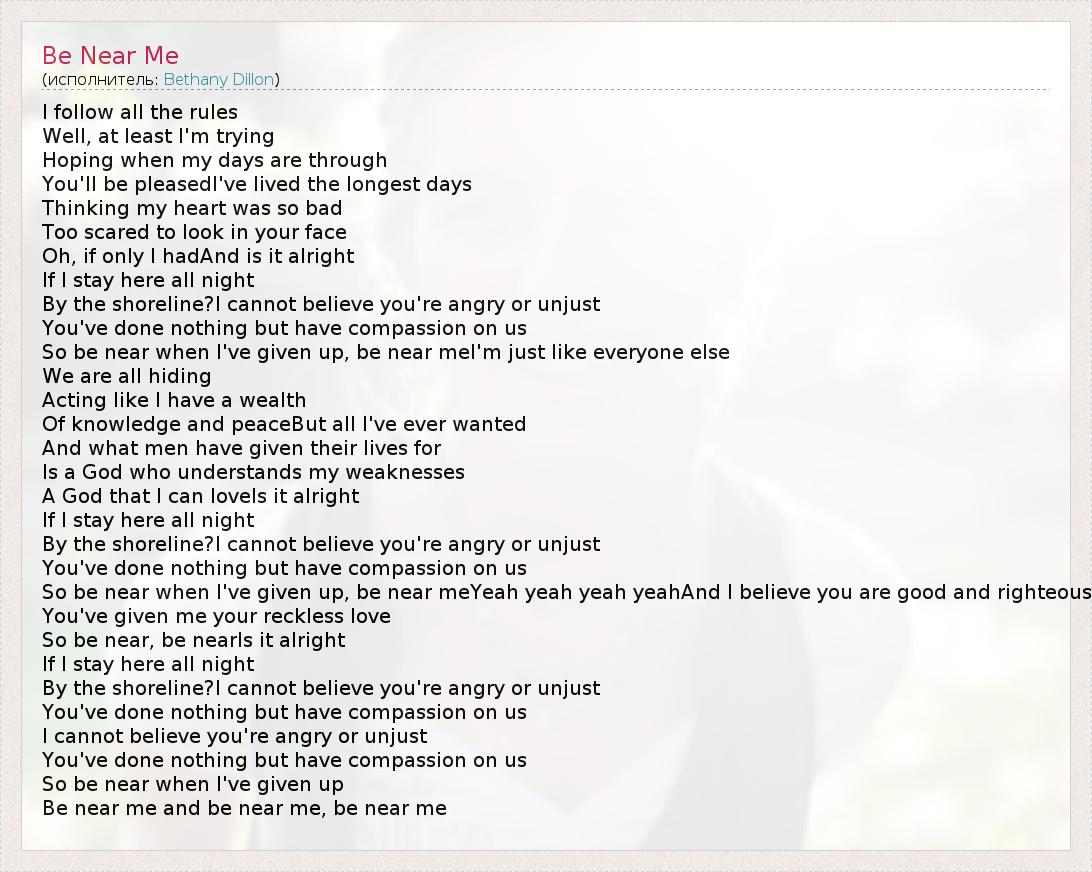The width and height of the screenshot is (1092, 872).
Task: Click the line ending with "you are good and righteous"
Action: click(x=566, y=592)
